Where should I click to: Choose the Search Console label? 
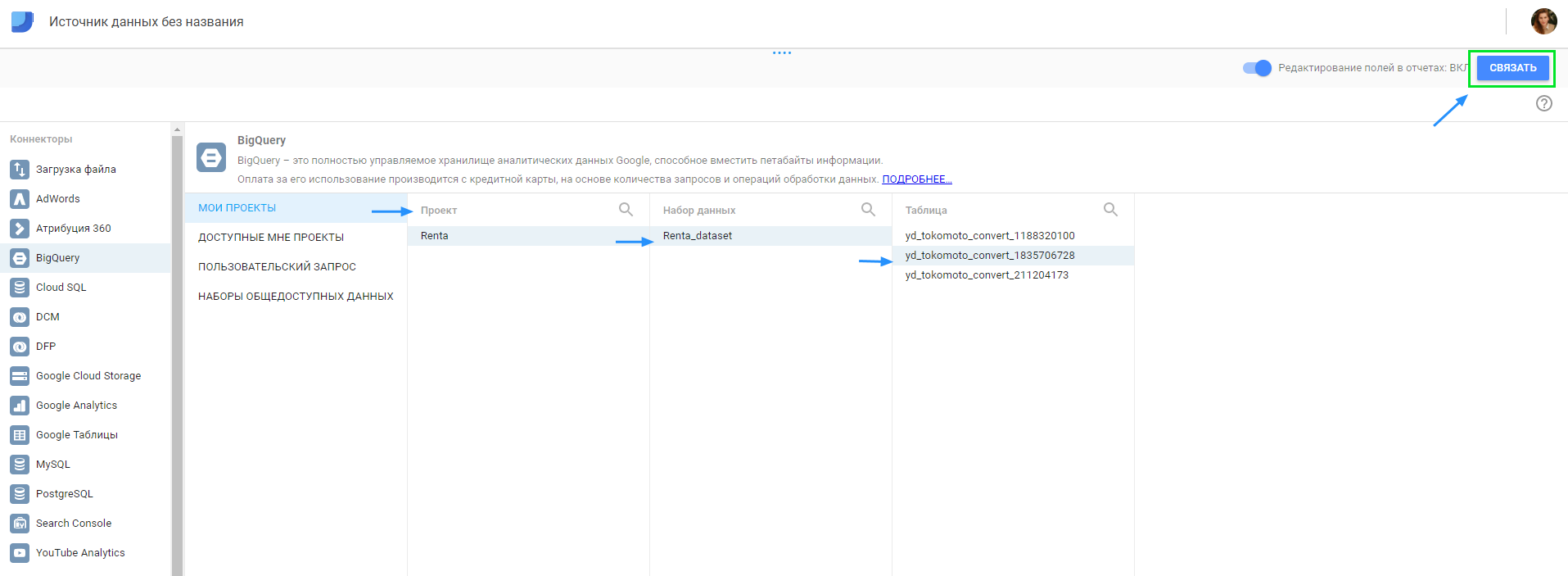click(74, 524)
